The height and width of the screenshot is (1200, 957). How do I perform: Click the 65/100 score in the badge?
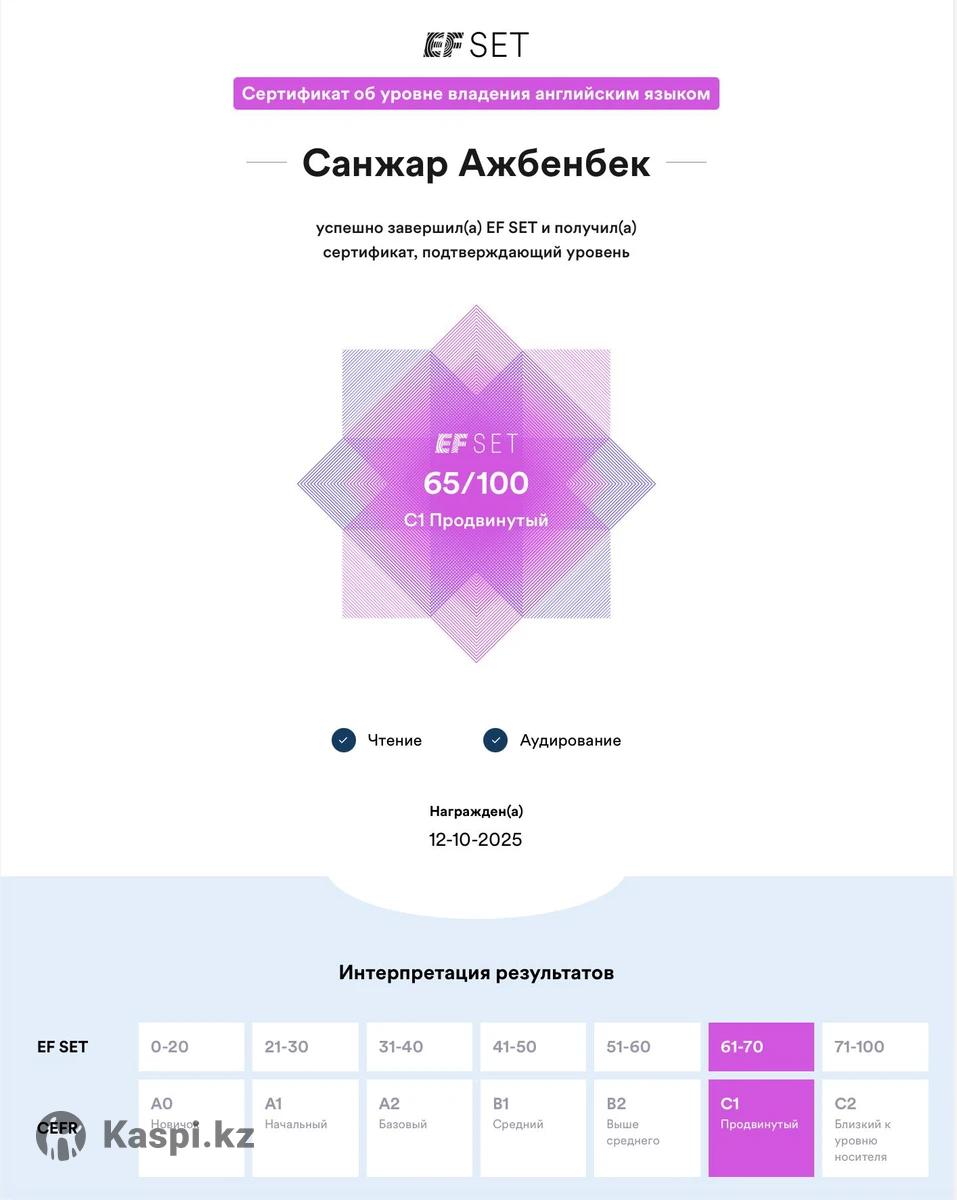tap(476, 483)
